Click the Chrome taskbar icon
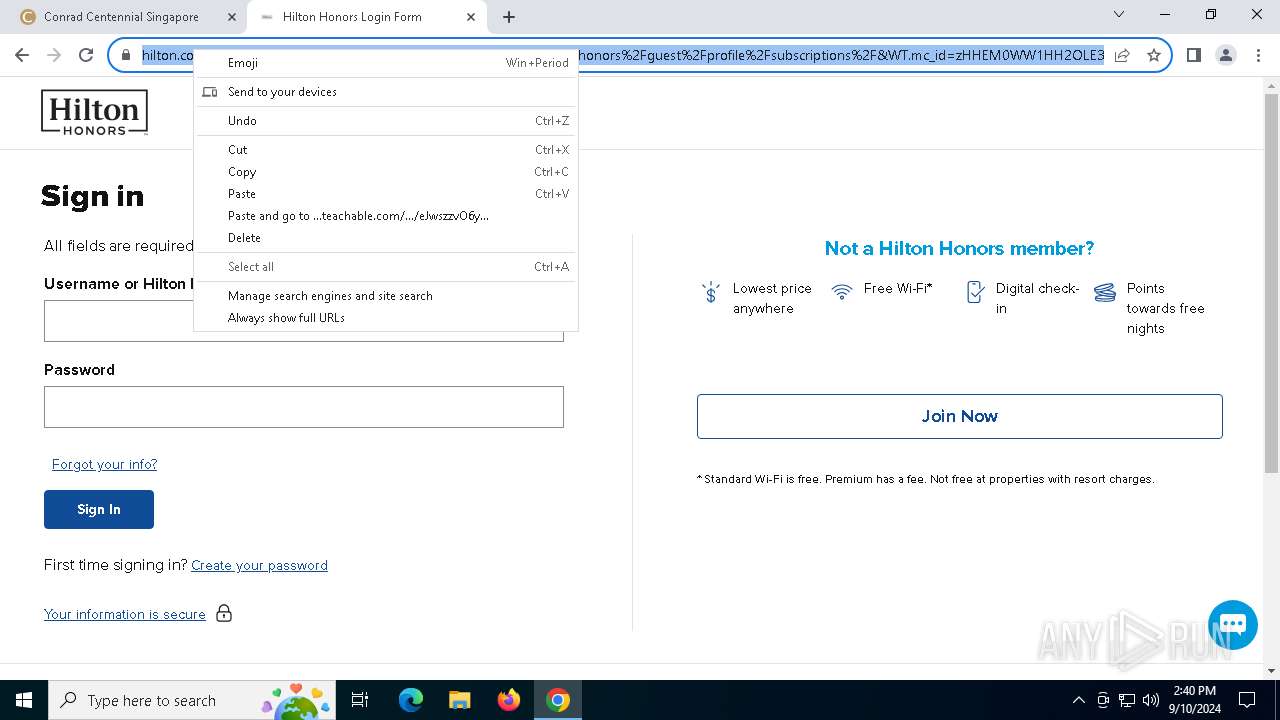1280x720 pixels. 558,700
